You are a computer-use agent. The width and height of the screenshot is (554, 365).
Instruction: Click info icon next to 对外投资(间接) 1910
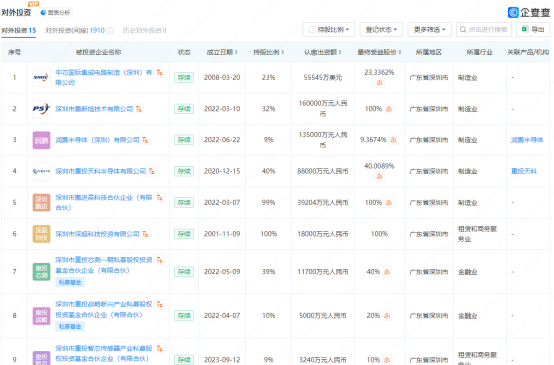click(x=110, y=30)
